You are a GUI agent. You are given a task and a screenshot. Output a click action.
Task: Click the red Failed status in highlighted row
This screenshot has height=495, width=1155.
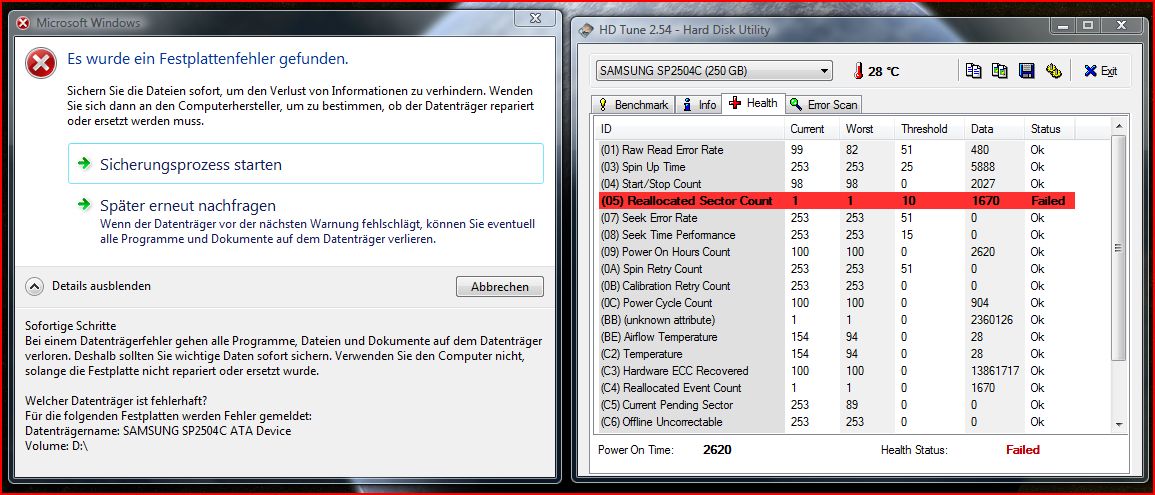pyautogui.click(x=1047, y=200)
